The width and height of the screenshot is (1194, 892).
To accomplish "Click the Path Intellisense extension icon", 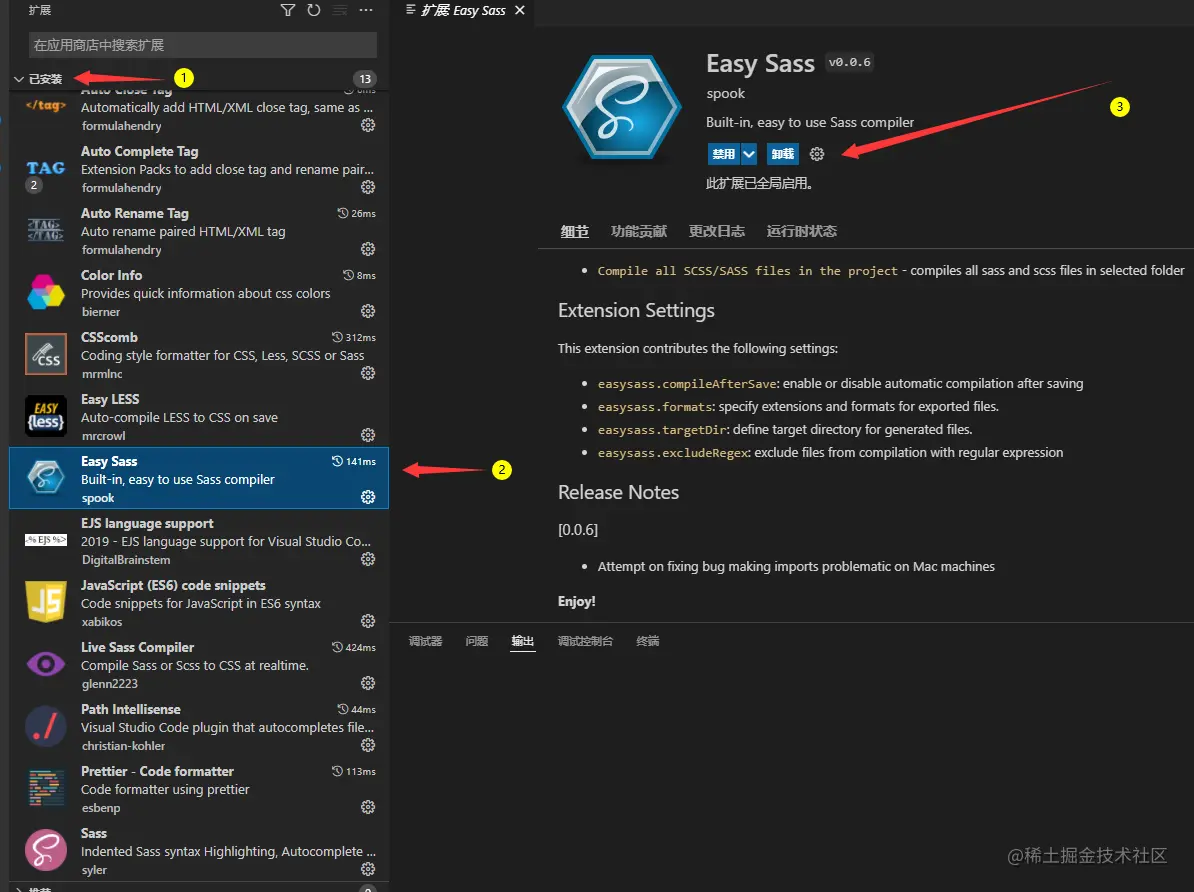I will 46,726.
